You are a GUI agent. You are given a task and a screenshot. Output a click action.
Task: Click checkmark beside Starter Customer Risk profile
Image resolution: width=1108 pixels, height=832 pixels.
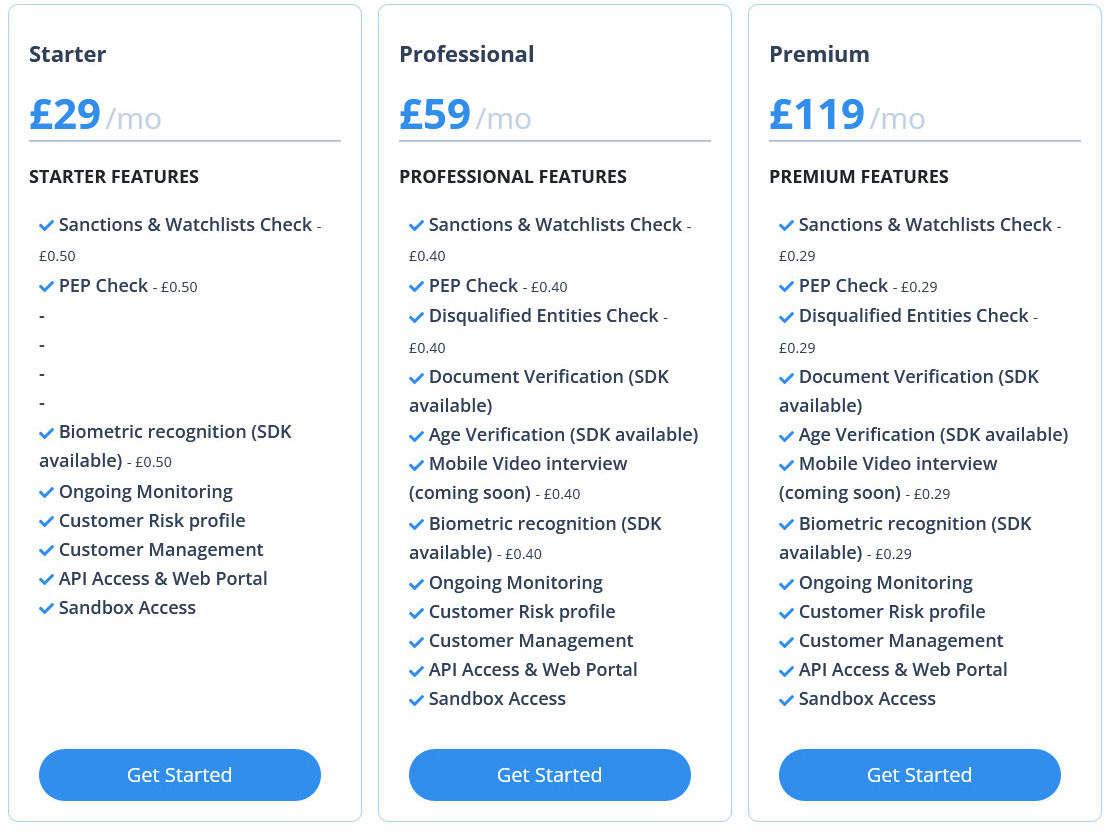click(x=47, y=522)
